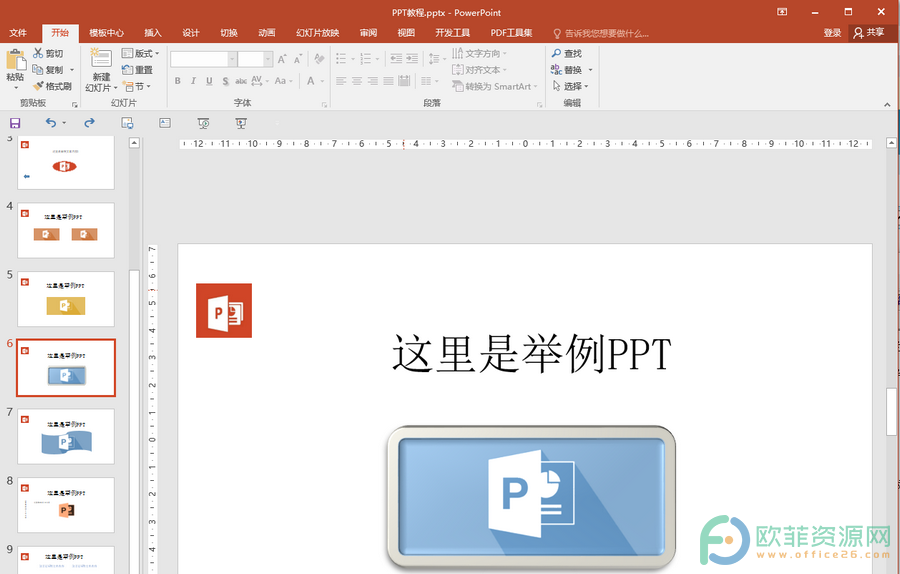This screenshot has height=574, width=900.
Task: Expand the Select (选择) dropdown
Action: pos(587,87)
